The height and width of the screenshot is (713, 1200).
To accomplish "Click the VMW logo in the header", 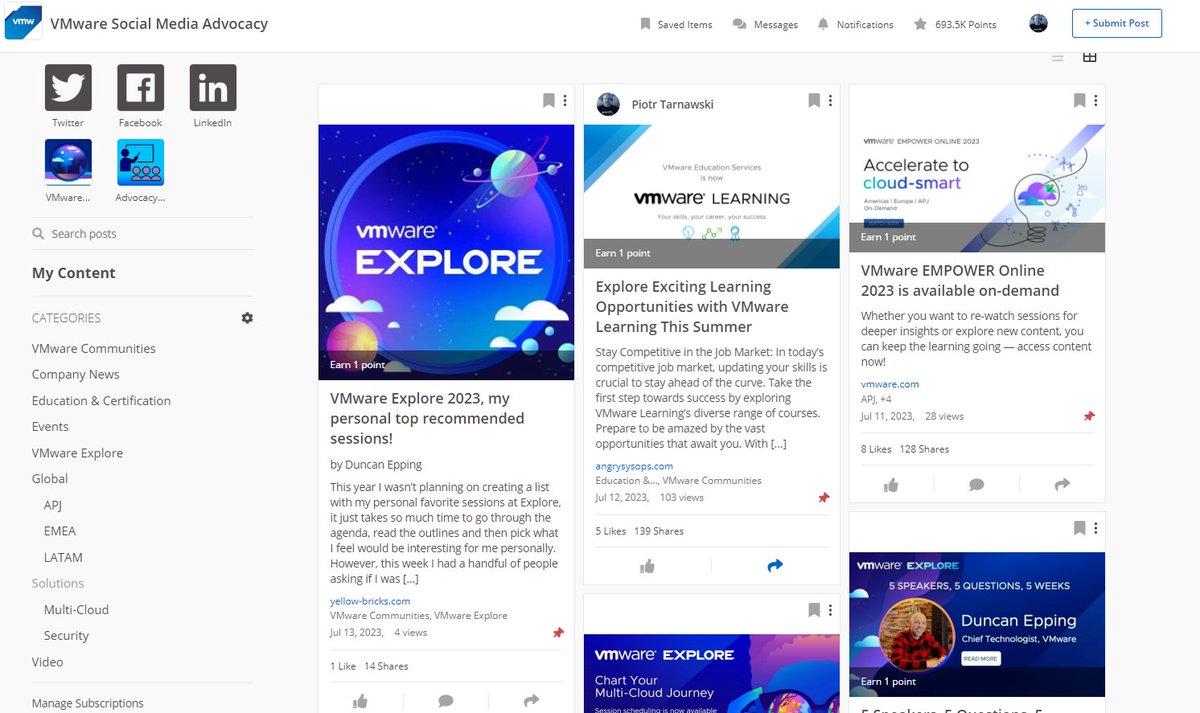I will tap(22, 23).
